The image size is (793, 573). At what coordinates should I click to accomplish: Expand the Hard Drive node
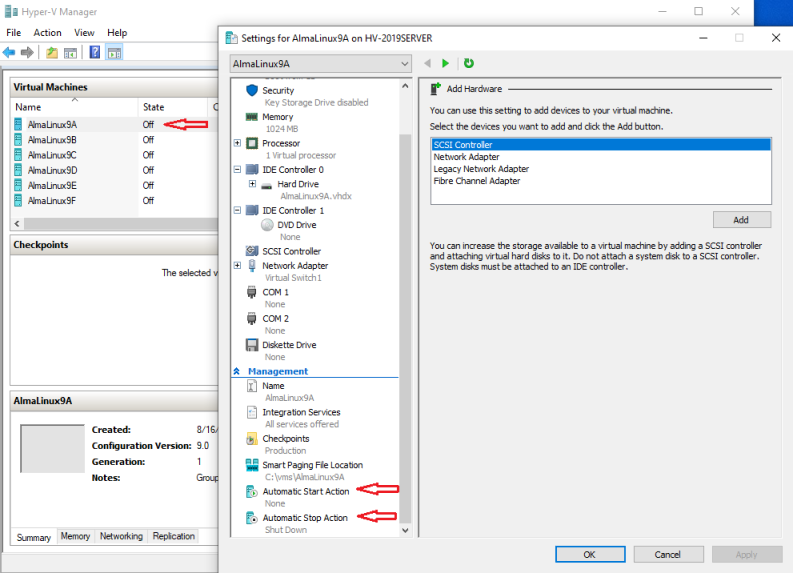coord(252,184)
